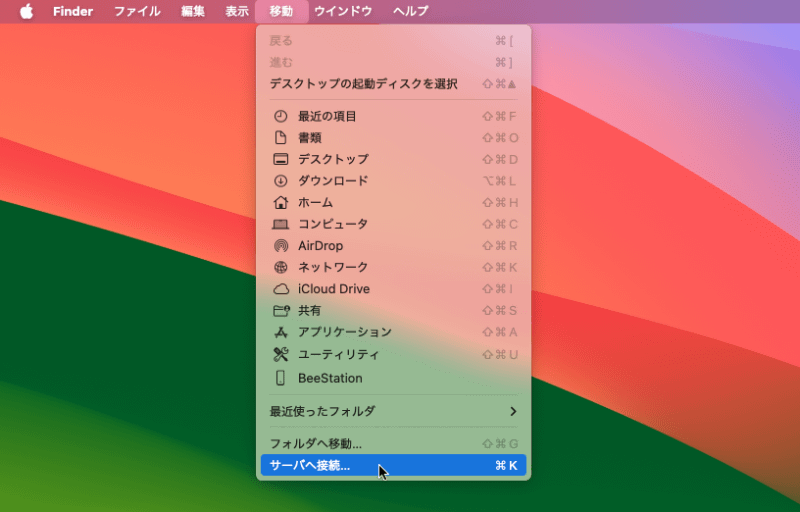
Task: Select ダウンロード menu text
Action: pos(333,181)
